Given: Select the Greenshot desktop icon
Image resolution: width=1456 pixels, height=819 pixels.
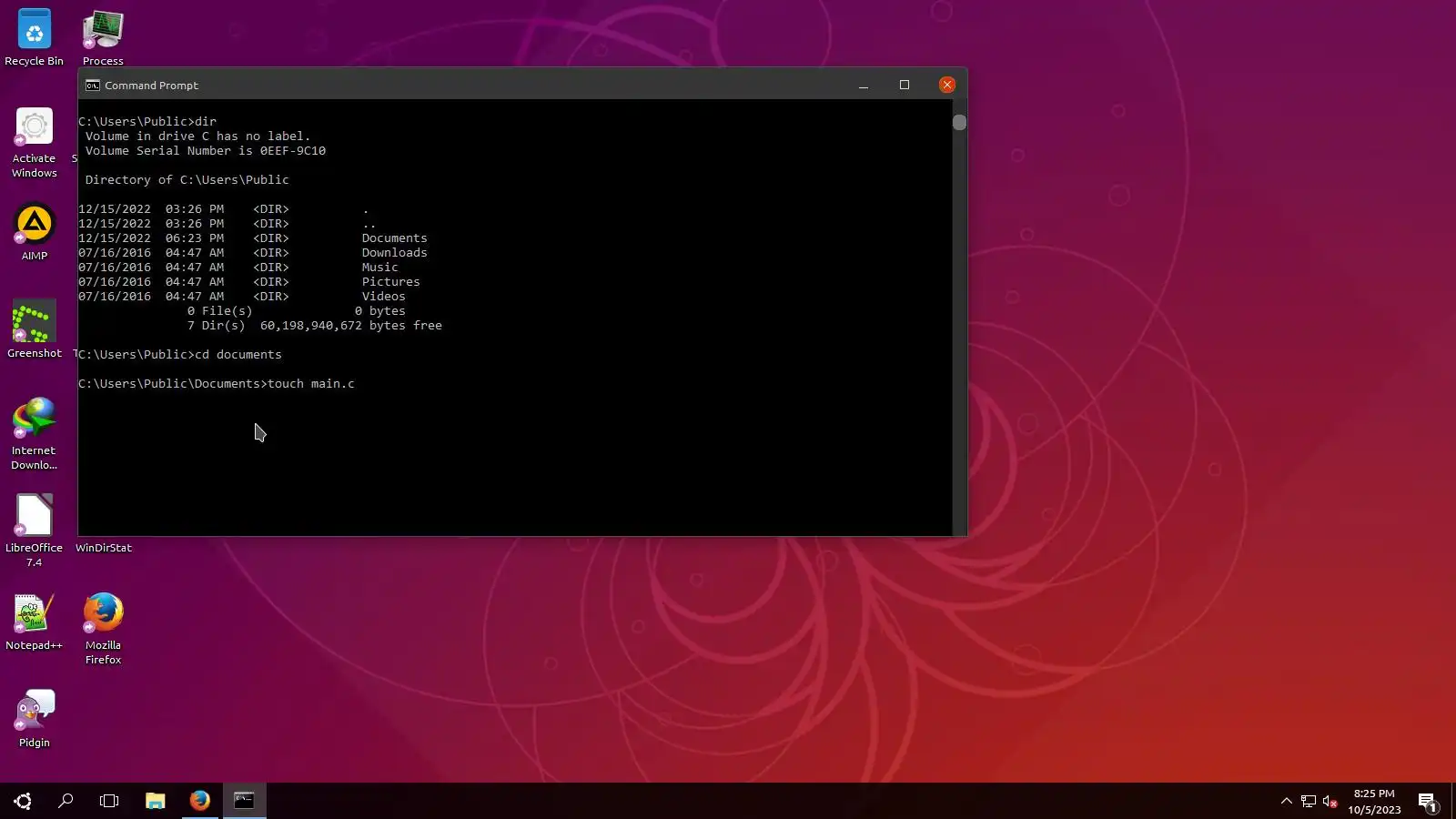Looking at the screenshot, I should pos(35,329).
